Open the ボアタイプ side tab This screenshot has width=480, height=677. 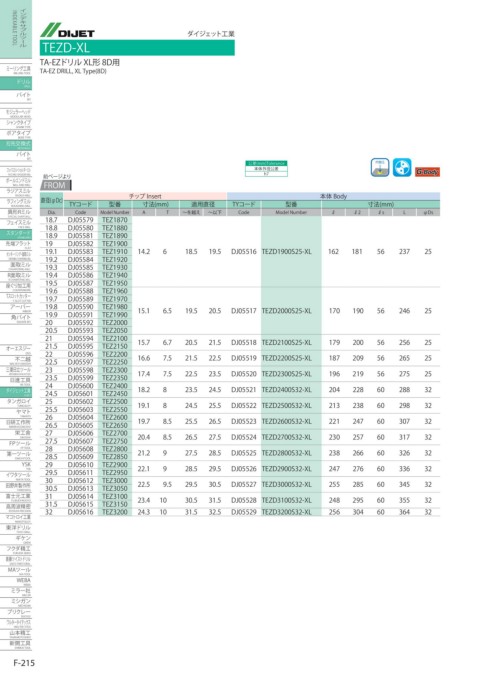click(x=16, y=134)
